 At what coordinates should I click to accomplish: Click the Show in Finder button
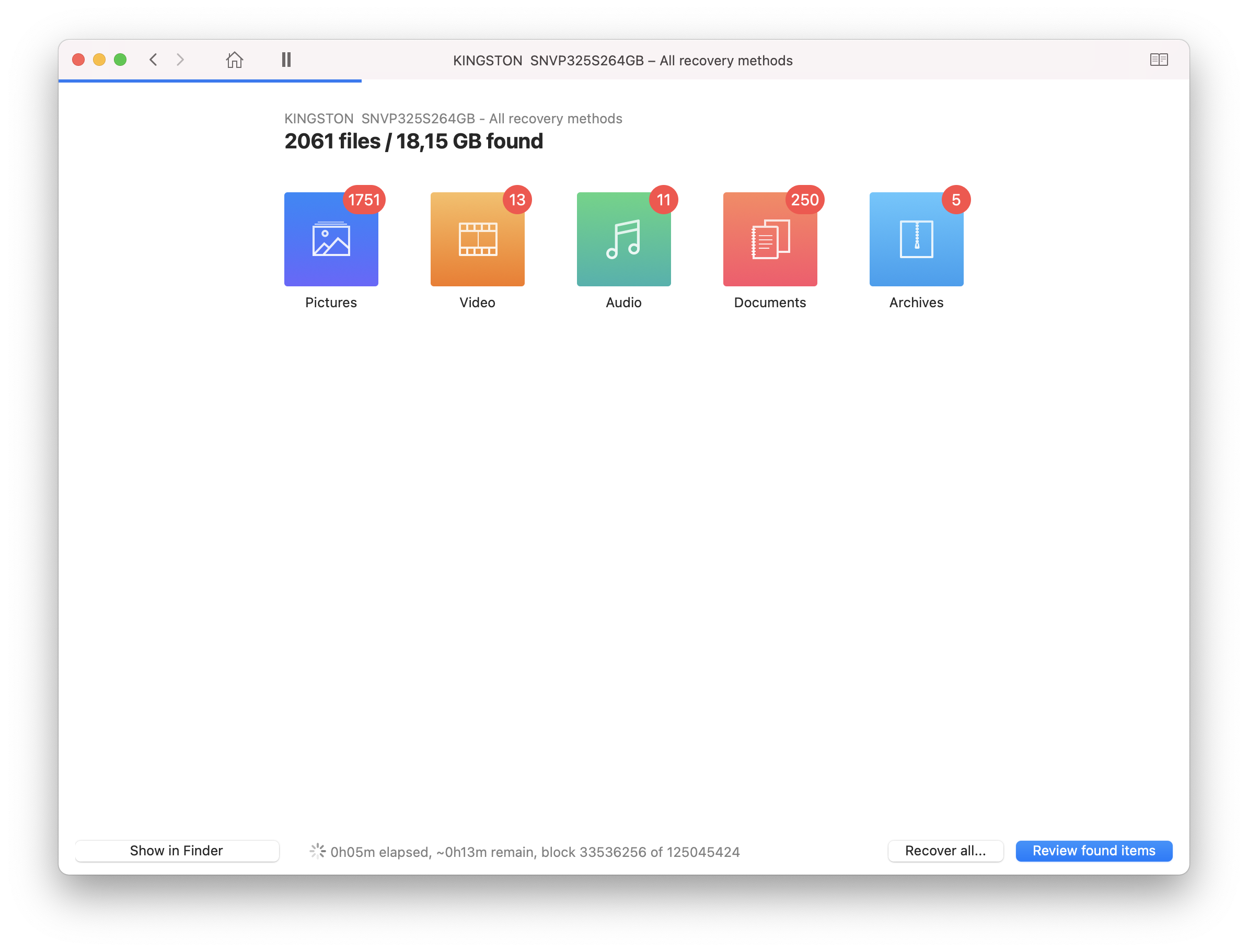point(177,851)
